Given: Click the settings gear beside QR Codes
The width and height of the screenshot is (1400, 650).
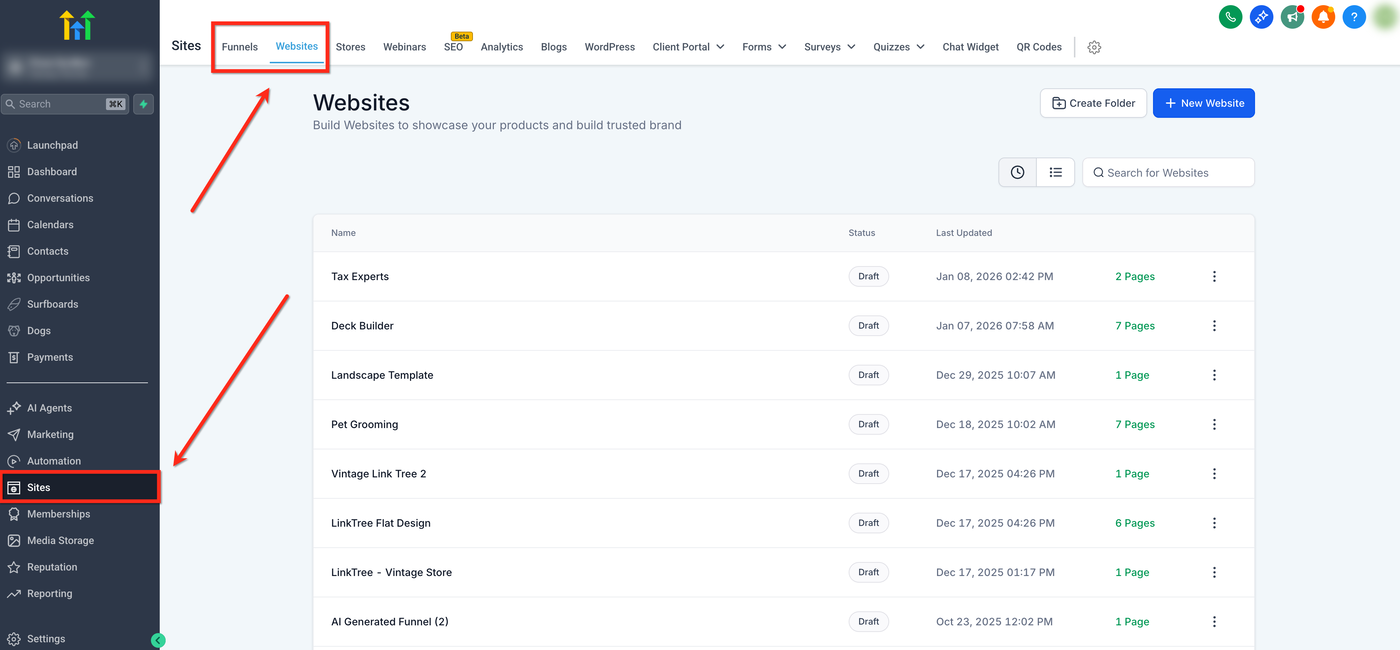Looking at the screenshot, I should coord(1094,47).
